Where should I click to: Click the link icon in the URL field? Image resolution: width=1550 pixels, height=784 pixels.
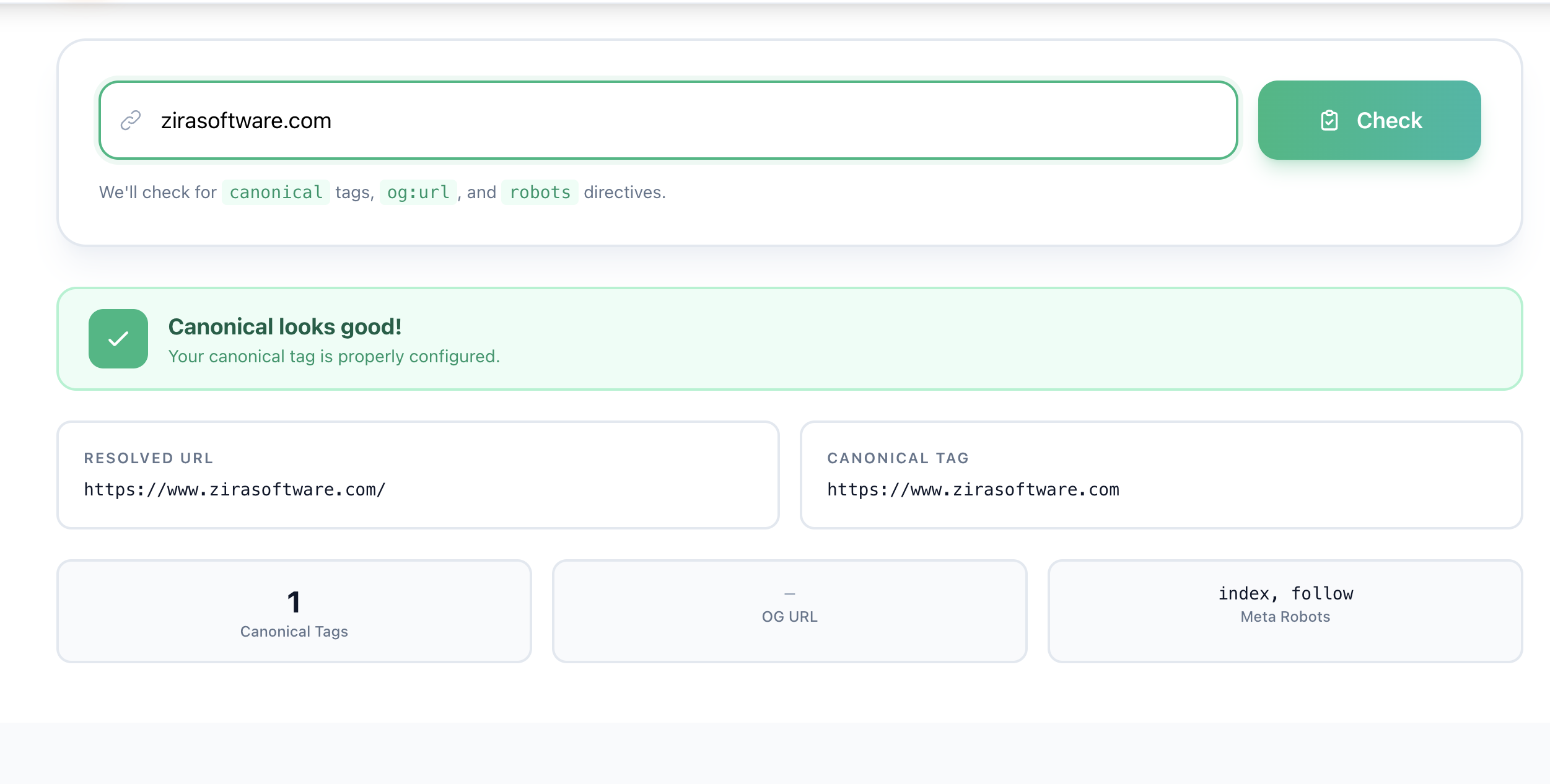point(131,120)
